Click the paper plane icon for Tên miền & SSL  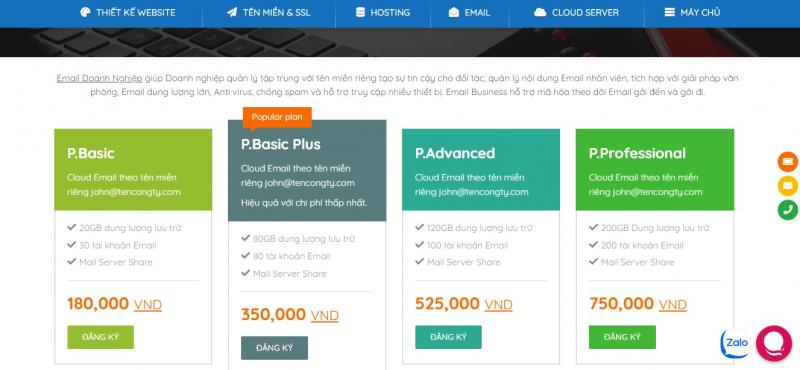point(232,12)
